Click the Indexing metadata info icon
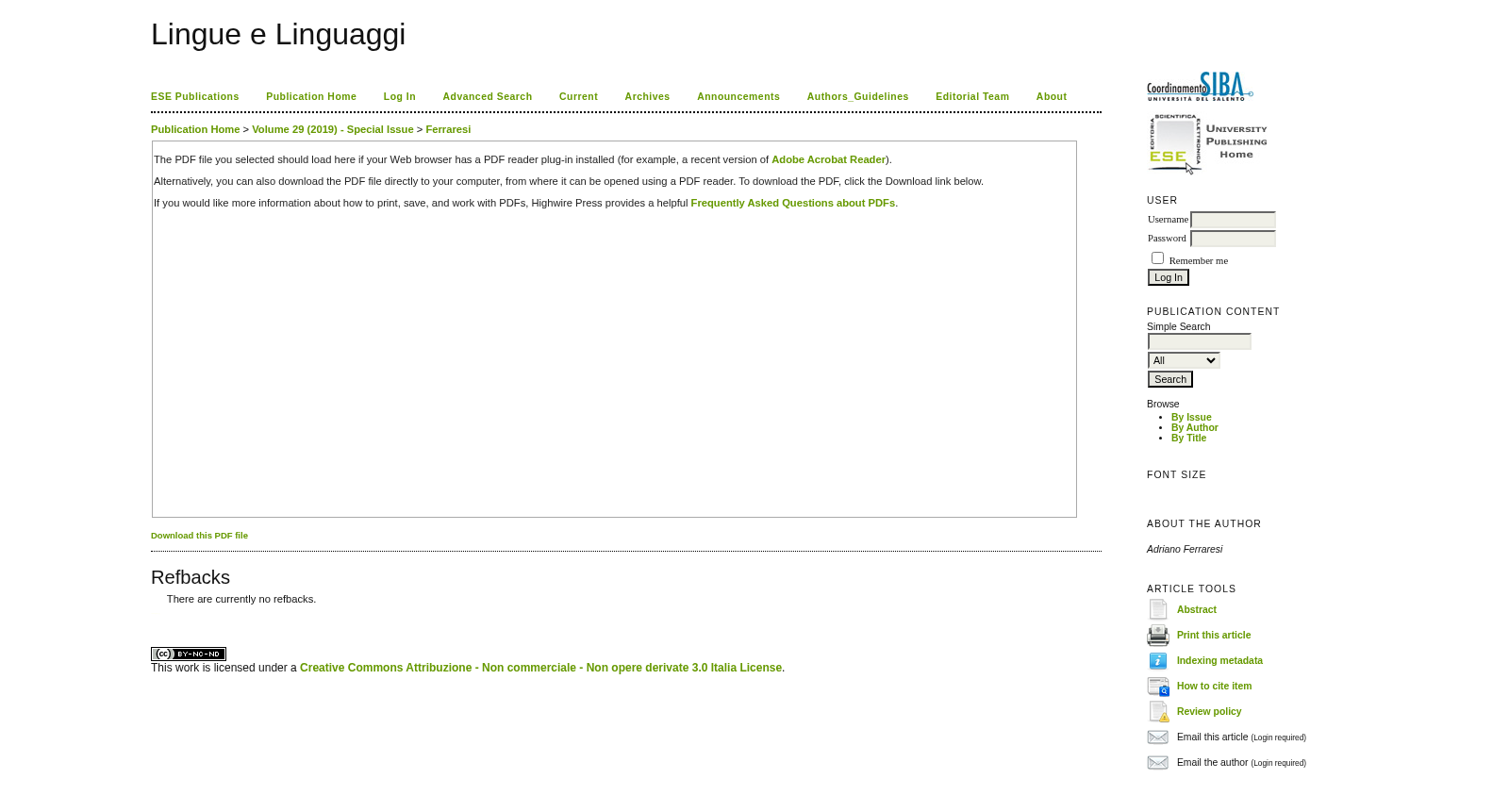 [1158, 661]
